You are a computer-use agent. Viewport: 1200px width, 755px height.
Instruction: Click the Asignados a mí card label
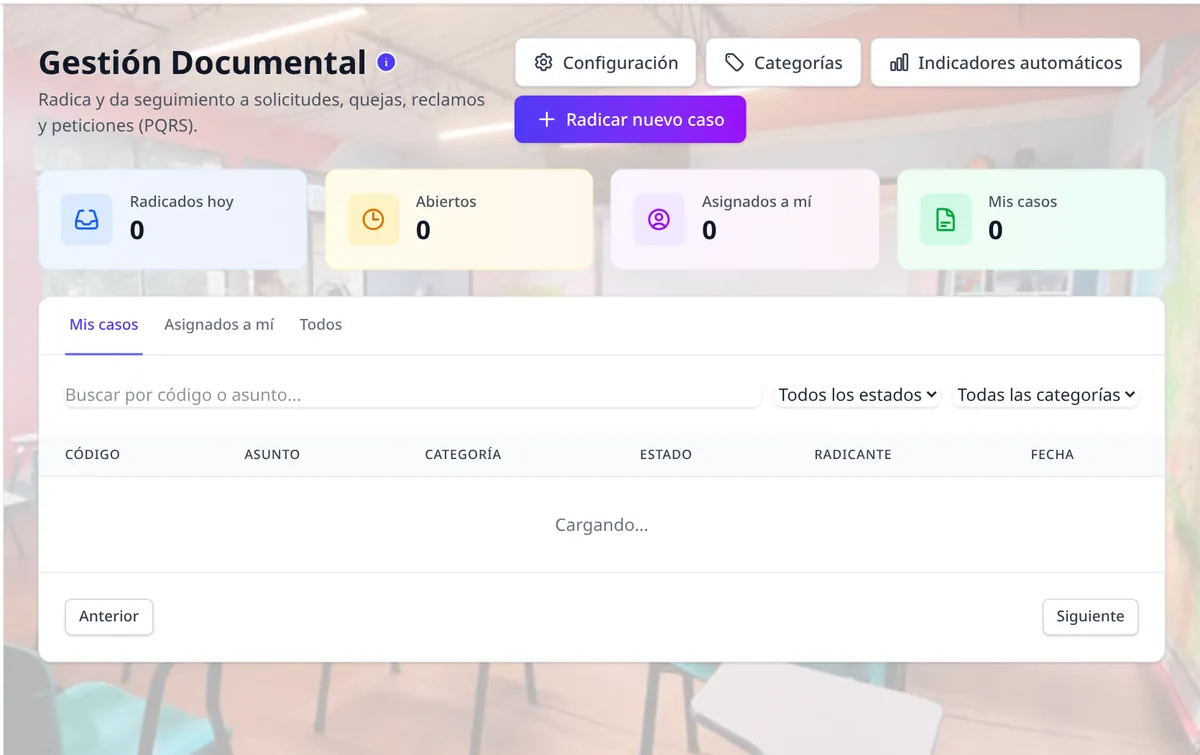[757, 201]
